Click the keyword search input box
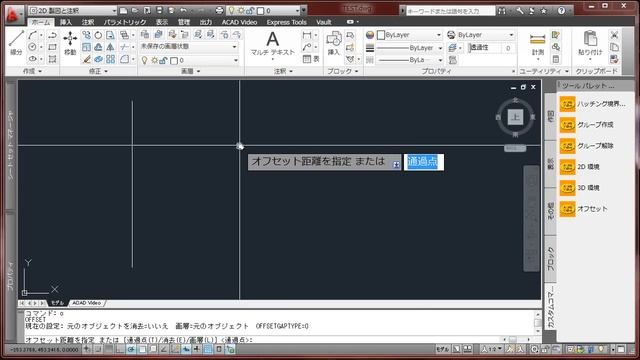The width and height of the screenshot is (640, 360). coord(450,11)
